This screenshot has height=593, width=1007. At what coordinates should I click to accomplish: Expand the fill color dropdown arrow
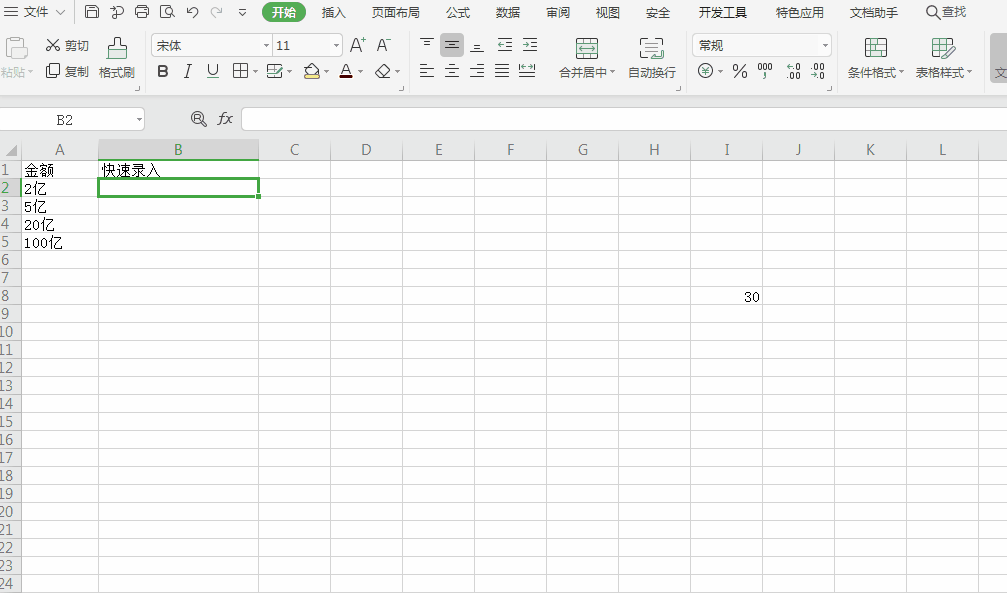coord(326,71)
